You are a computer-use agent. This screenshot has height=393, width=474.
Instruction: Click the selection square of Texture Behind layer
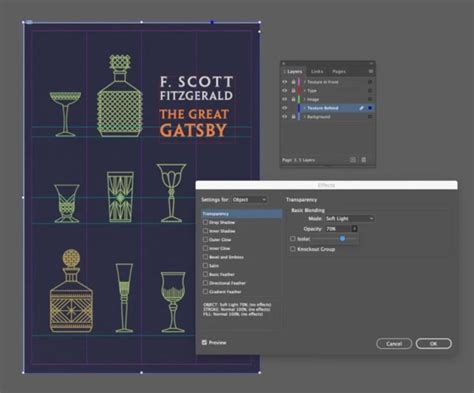coord(370,108)
